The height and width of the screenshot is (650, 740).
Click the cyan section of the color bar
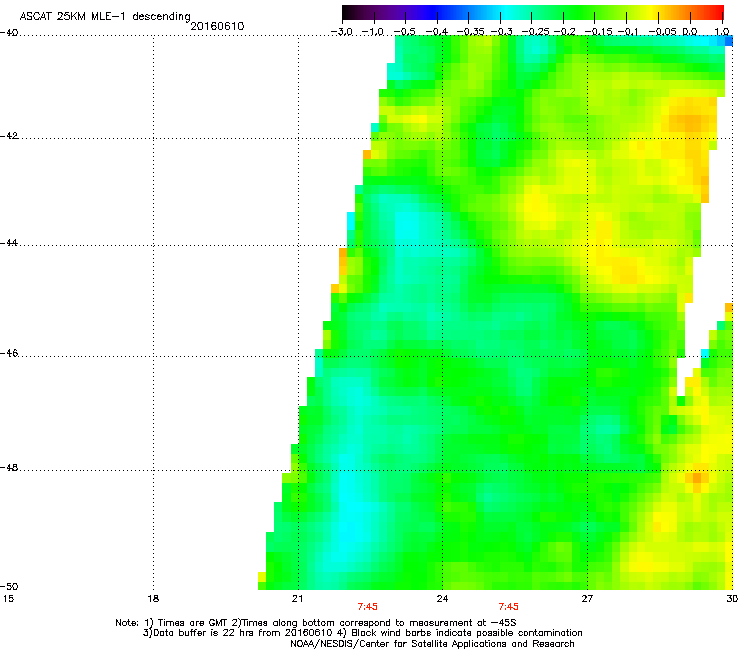[x=504, y=12]
